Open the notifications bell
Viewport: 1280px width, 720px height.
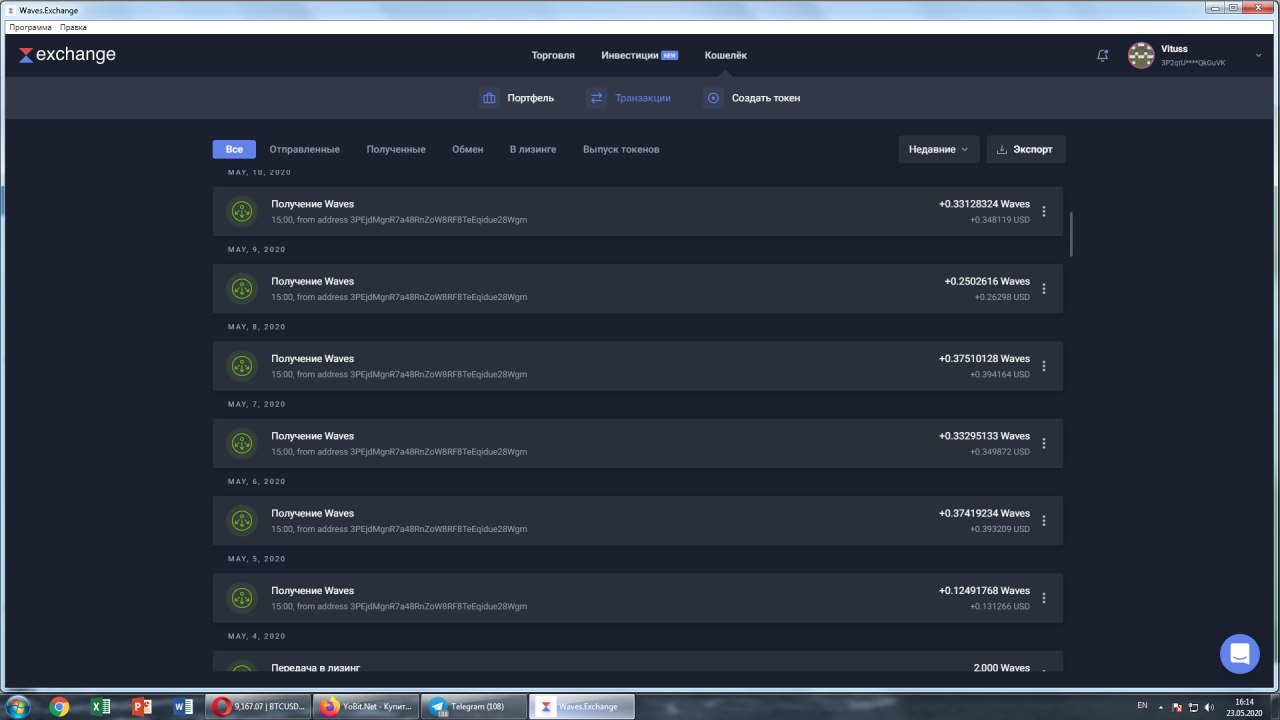[1103, 56]
